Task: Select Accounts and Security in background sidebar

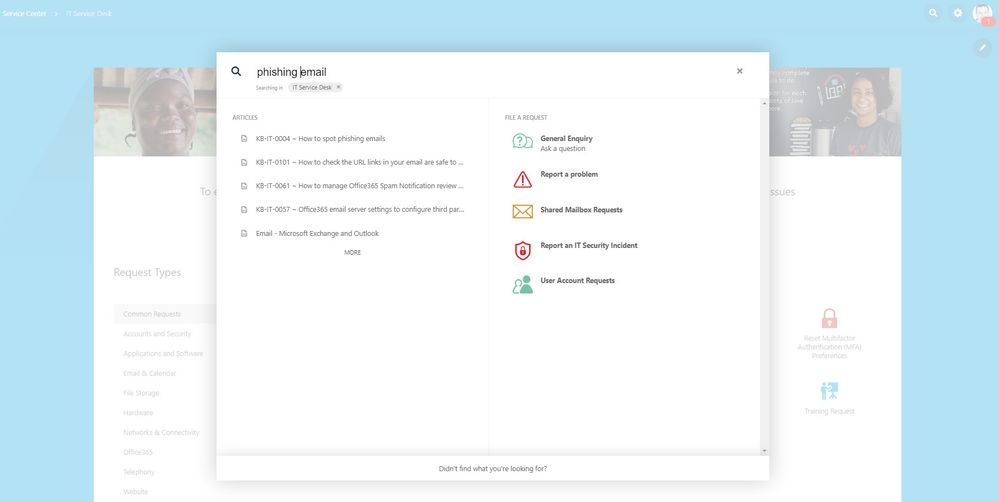Action: [157, 334]
